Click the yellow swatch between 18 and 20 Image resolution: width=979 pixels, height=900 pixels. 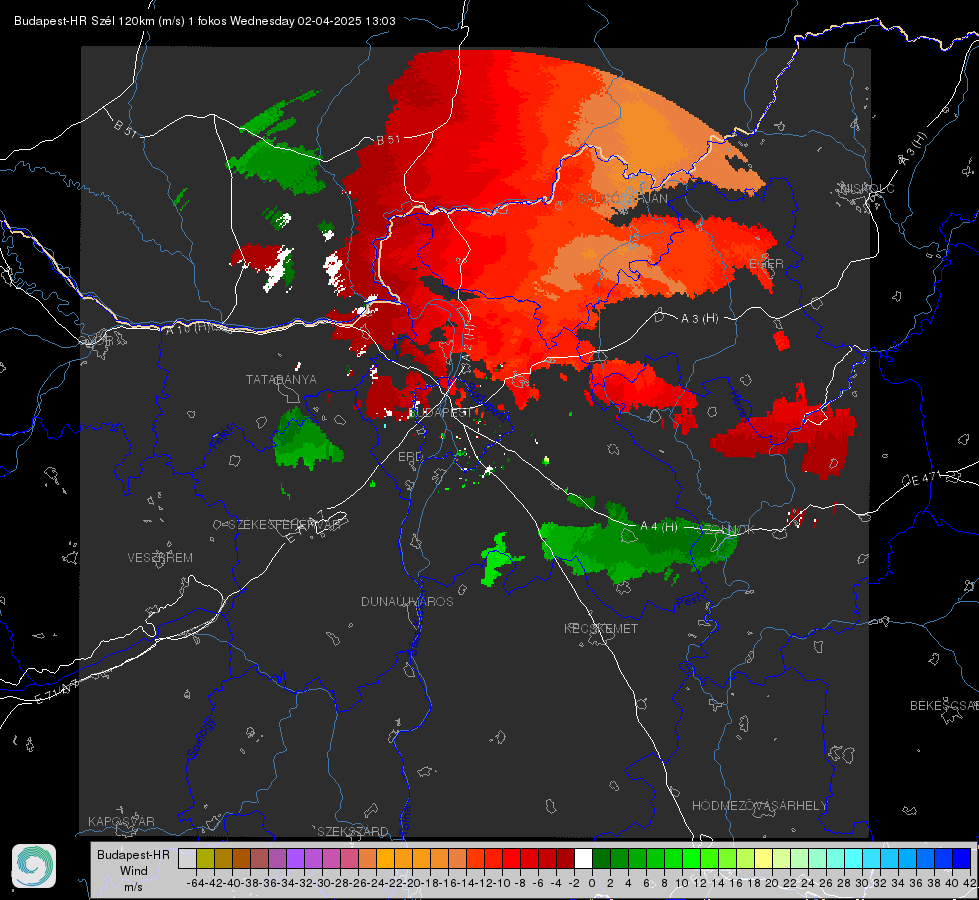[763, 858]
